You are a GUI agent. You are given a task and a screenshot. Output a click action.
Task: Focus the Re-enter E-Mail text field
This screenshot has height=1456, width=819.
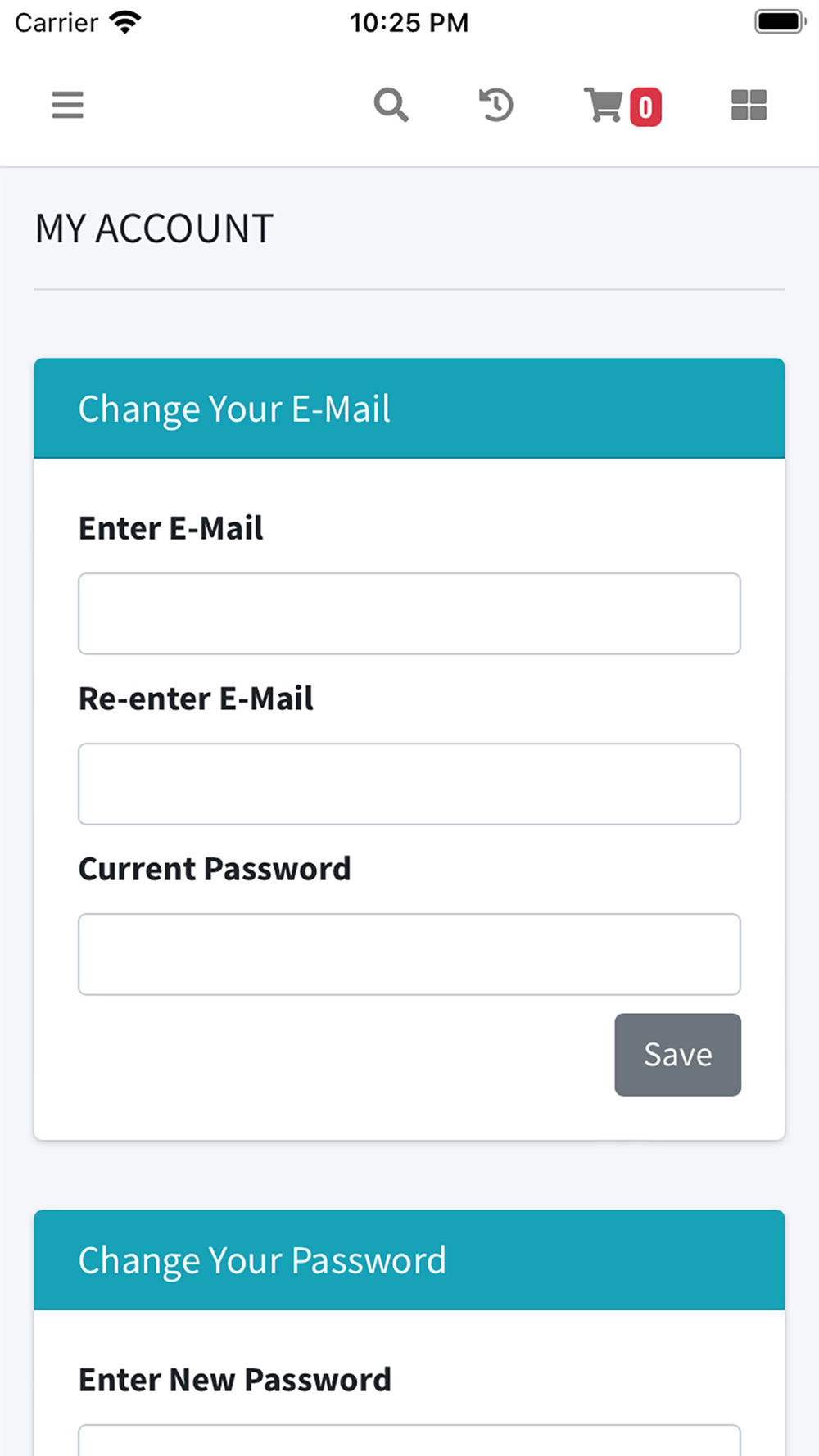tap(409, 784)
